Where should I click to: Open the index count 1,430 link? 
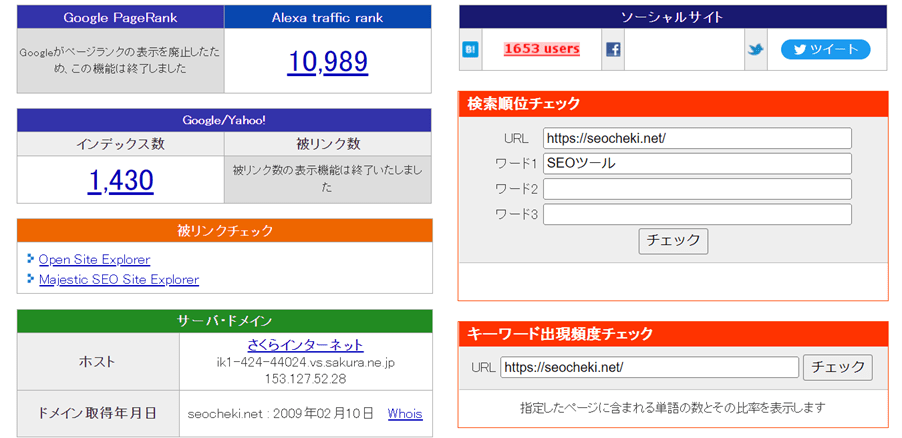(120, 181)
